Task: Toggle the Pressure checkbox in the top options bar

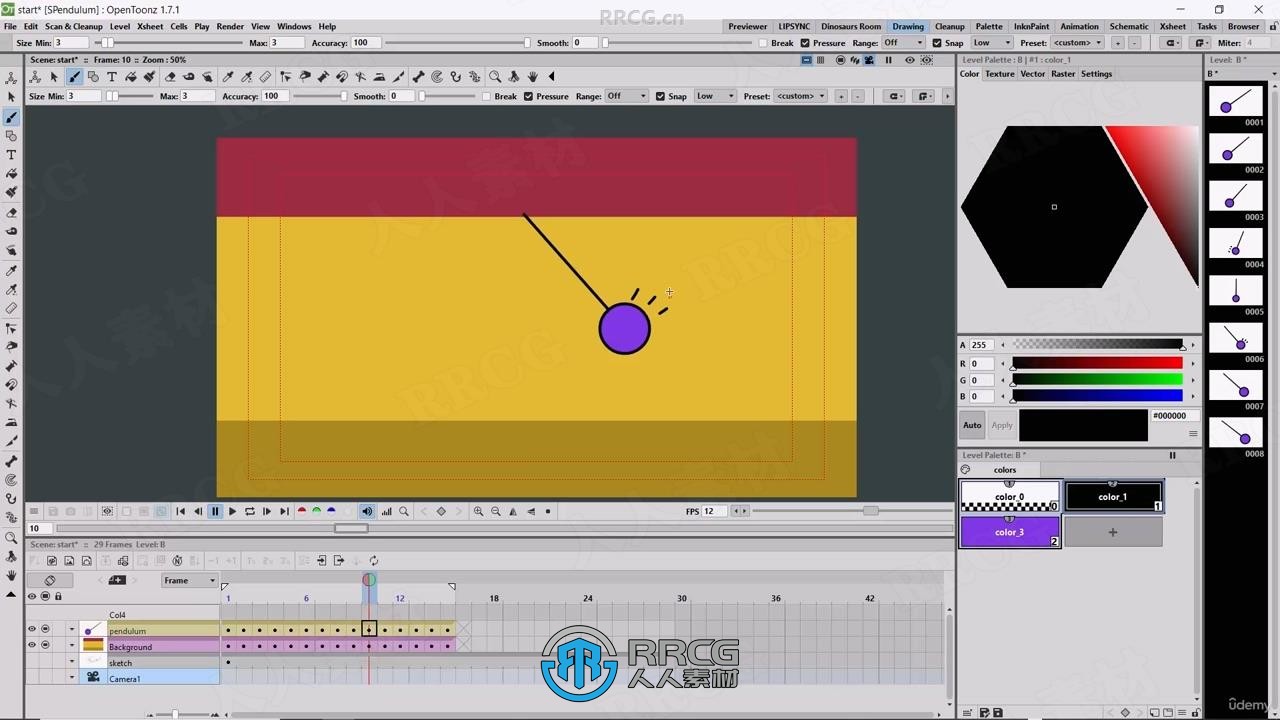Action: (804, 43)
